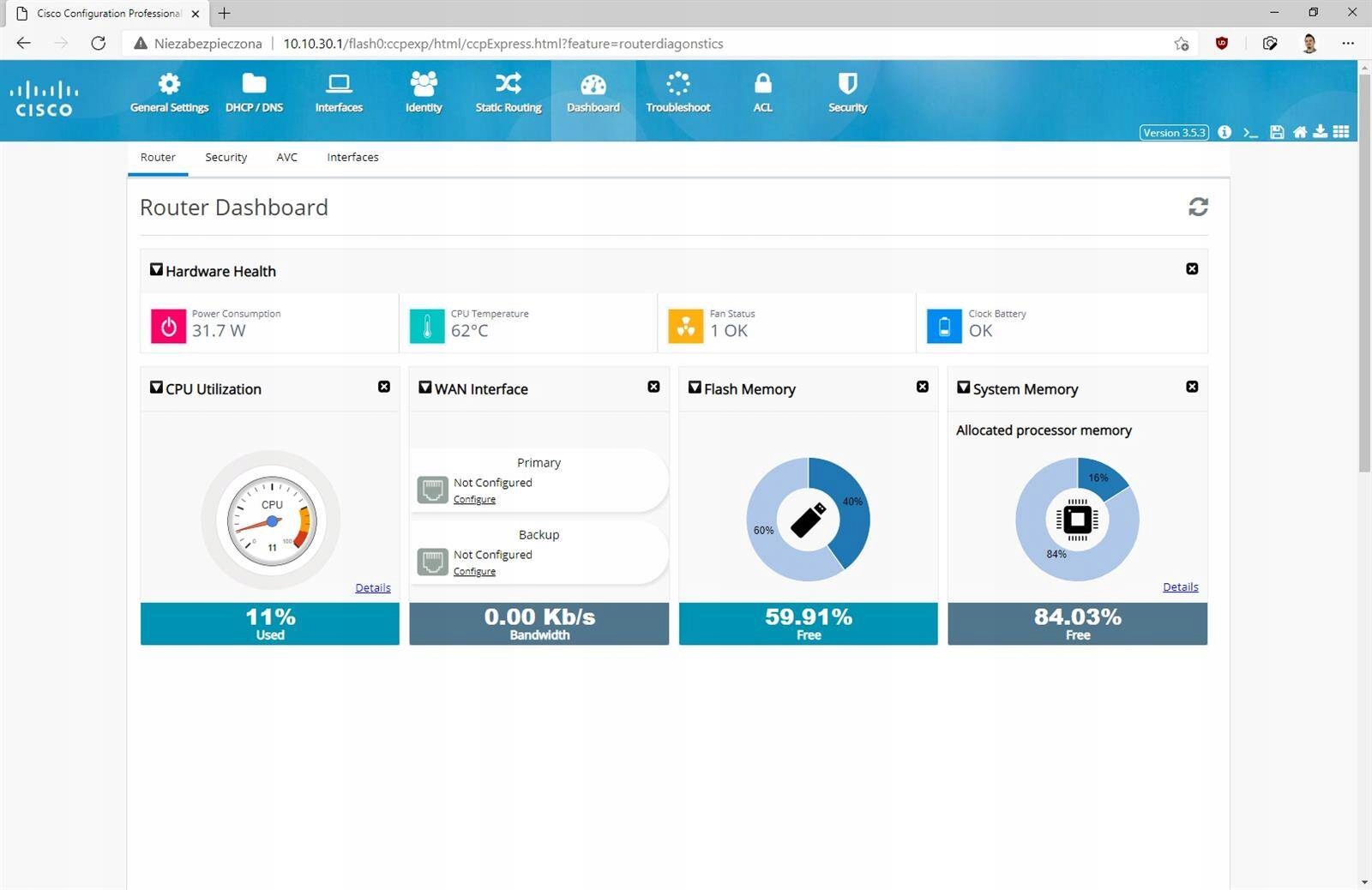Viewport: 1372px width, 890px height.
Task: Open the DHCP / DNS section
Action: (254, 93)
